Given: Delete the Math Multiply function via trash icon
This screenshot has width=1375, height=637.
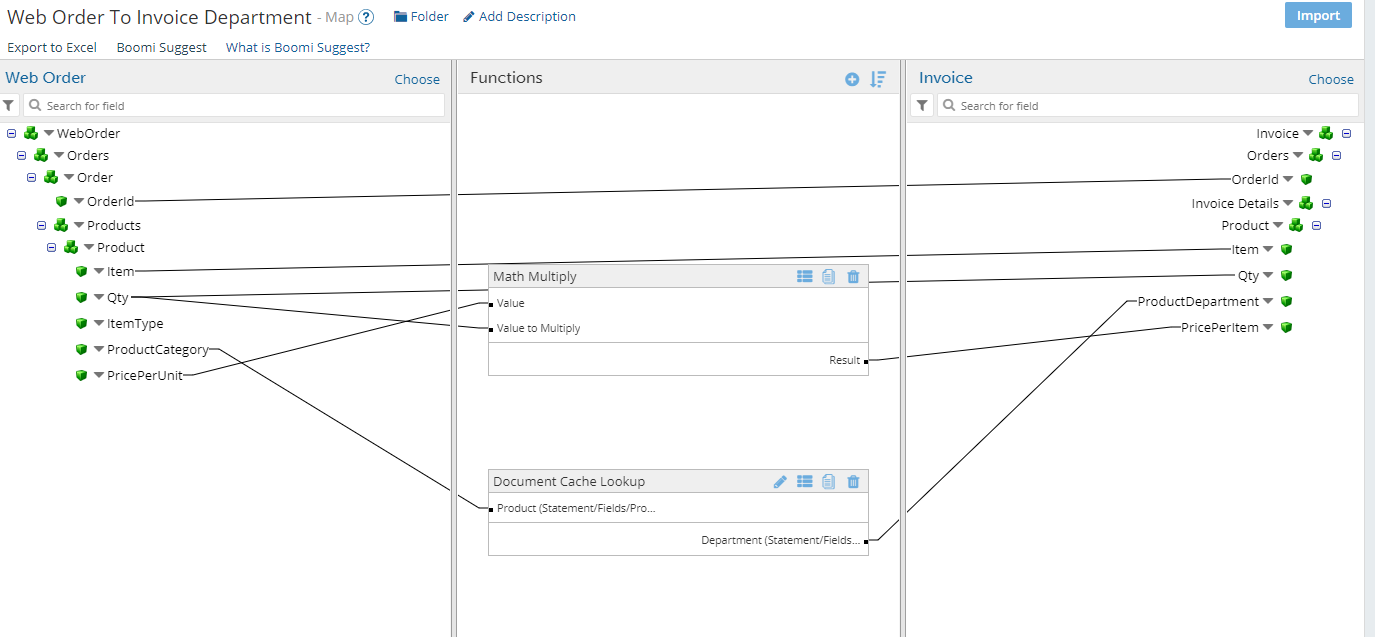Looking at the screenshot, I should click(853, 276).
